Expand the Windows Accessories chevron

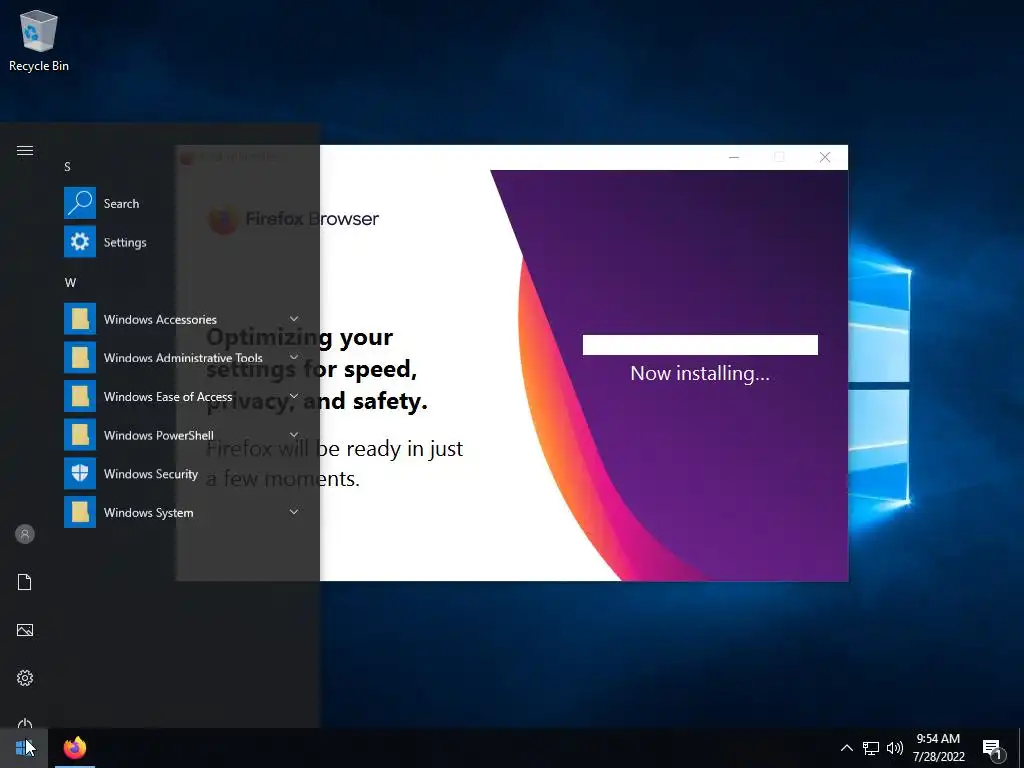click(294, 319)
